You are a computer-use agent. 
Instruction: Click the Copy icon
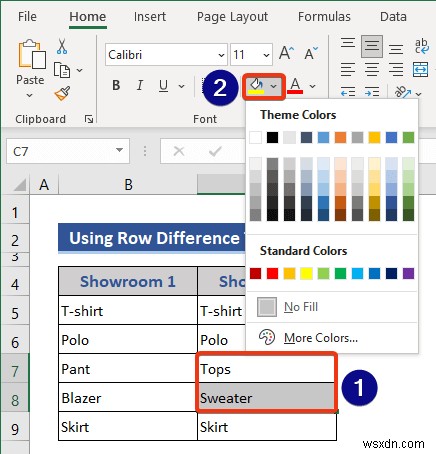62,70
